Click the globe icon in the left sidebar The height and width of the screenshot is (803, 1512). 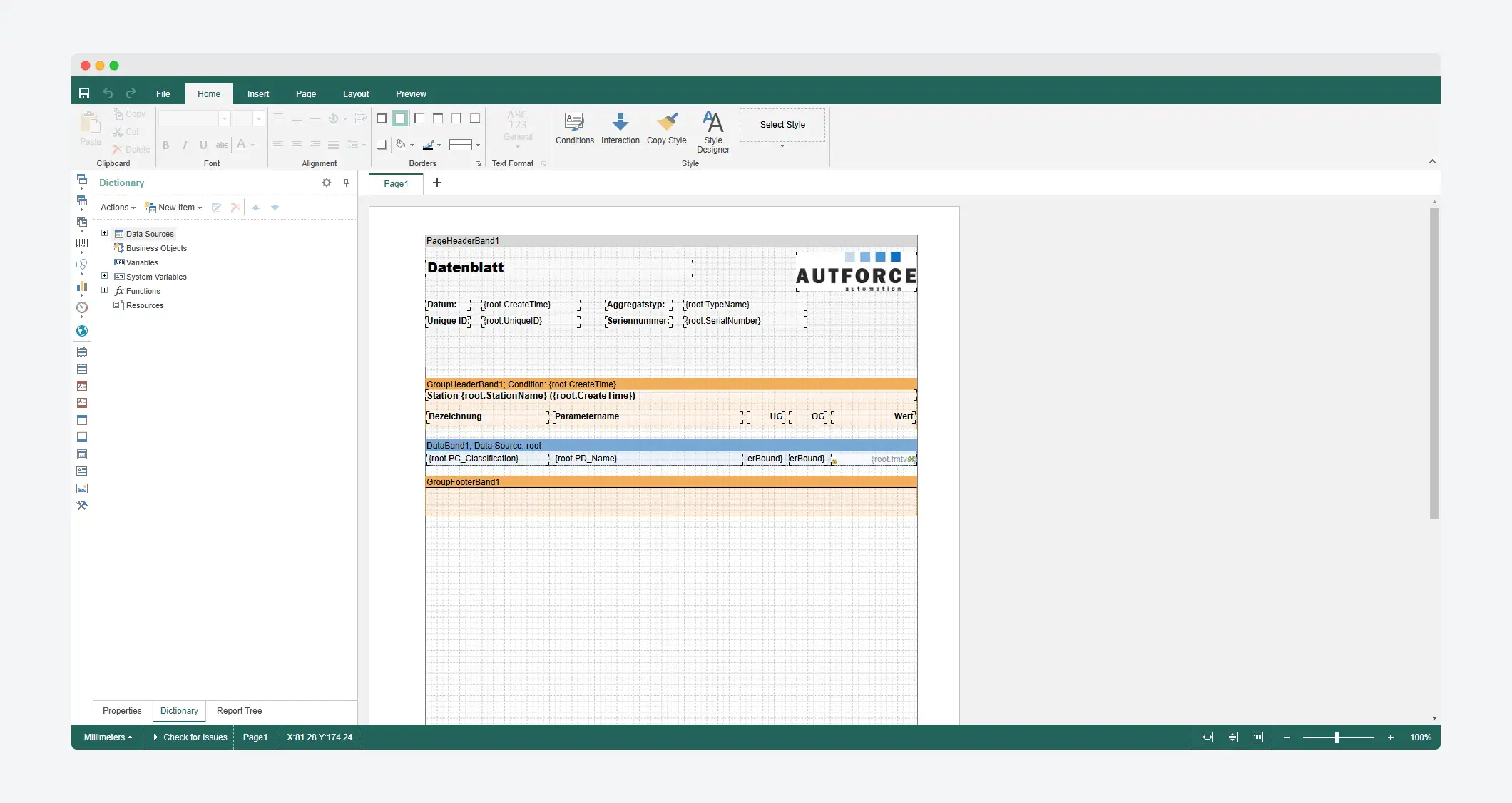pyautogui.click(x=82, y=331)
